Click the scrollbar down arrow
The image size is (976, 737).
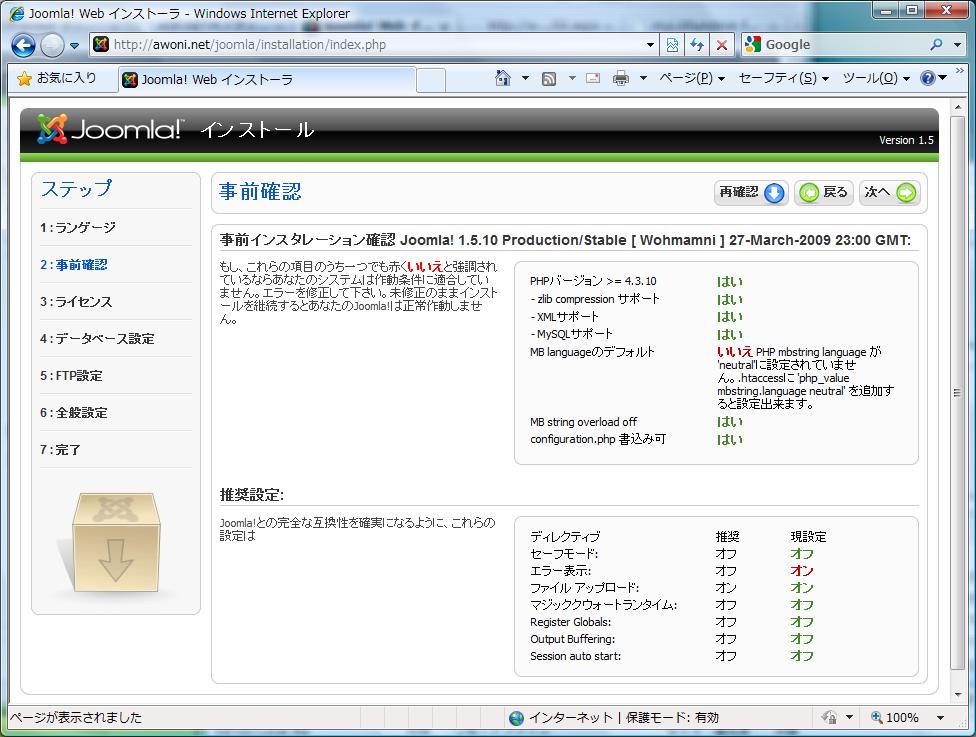click(957, 695)
